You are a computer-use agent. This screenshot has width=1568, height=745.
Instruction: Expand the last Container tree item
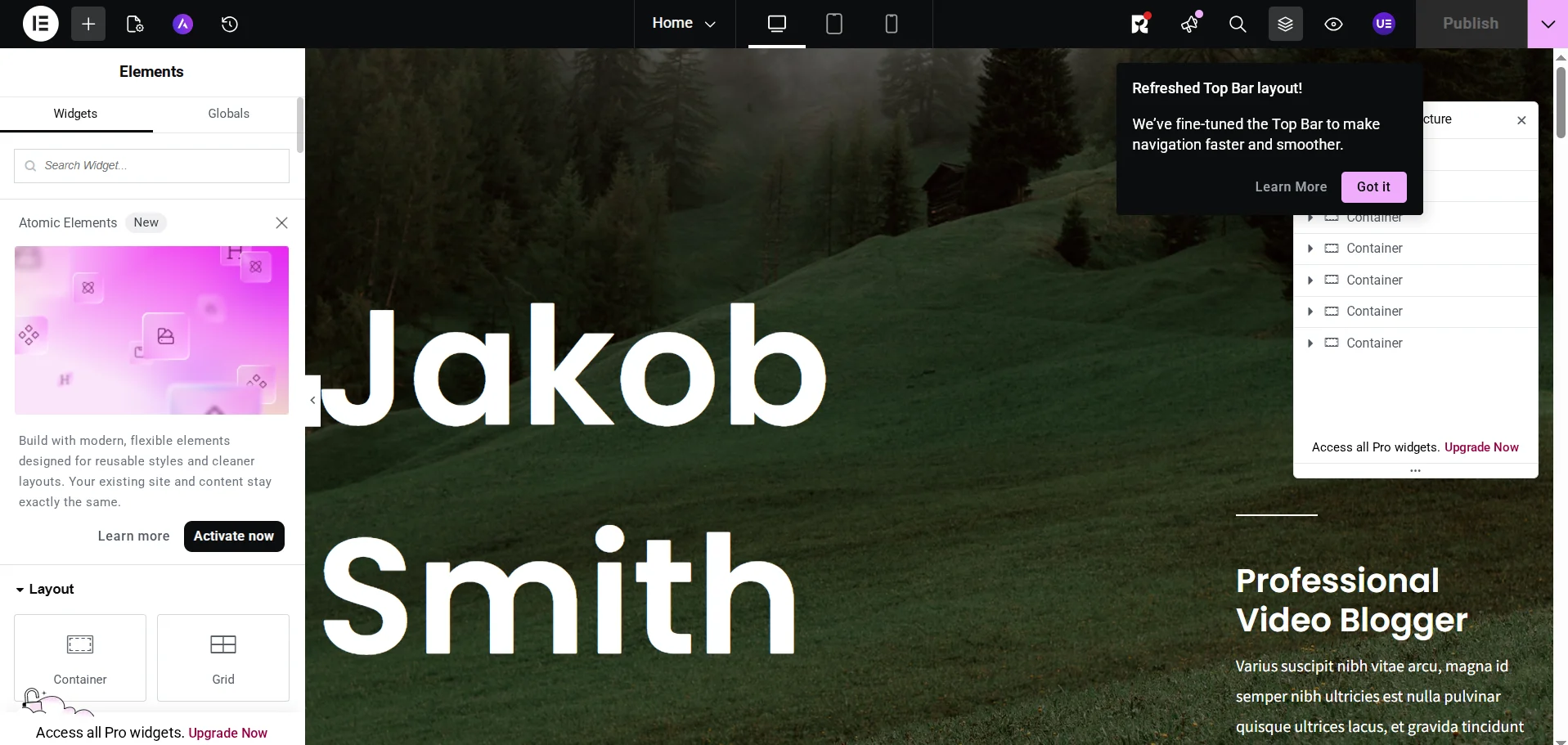click(1310, 343)
